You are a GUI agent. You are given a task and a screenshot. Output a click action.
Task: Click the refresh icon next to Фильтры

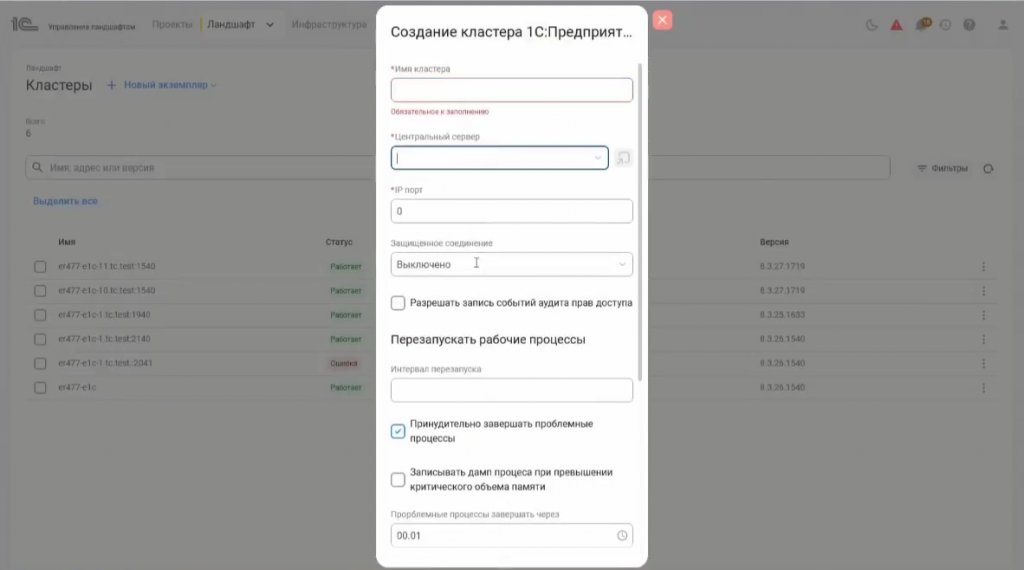[988, 168]
